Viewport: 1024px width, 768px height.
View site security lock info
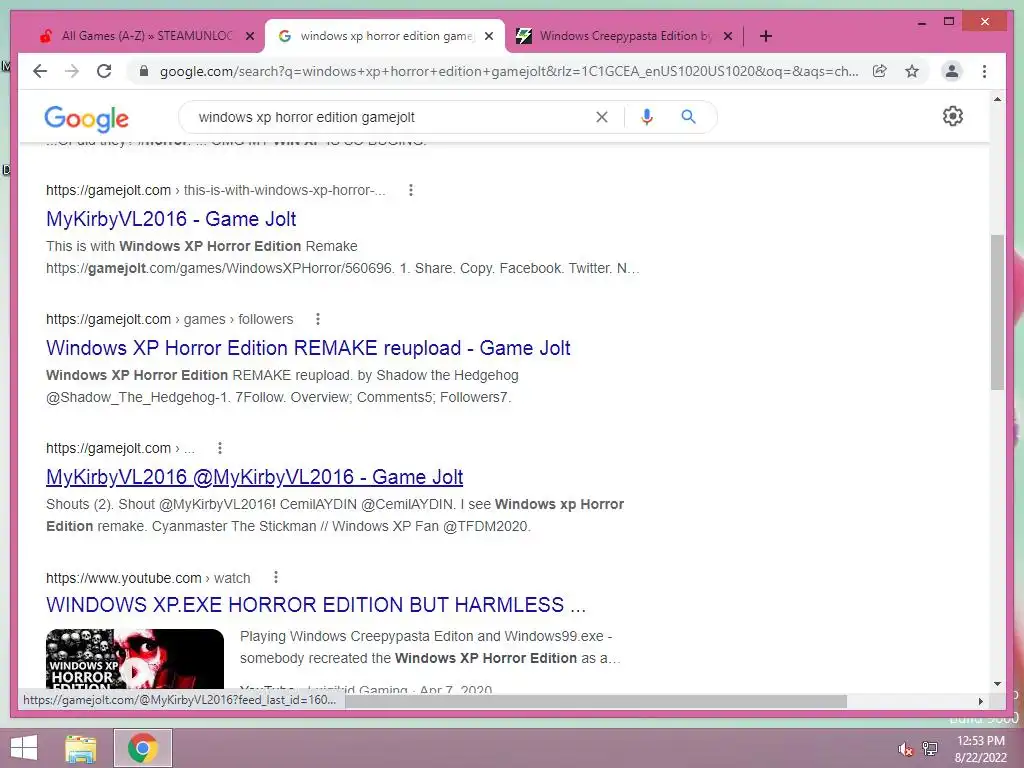(x=144, y=71)
